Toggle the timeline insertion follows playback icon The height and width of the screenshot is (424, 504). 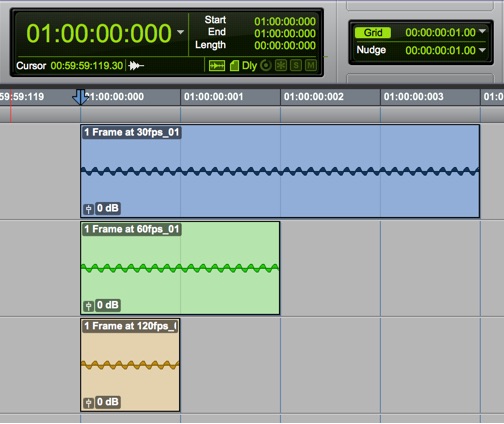217,66
